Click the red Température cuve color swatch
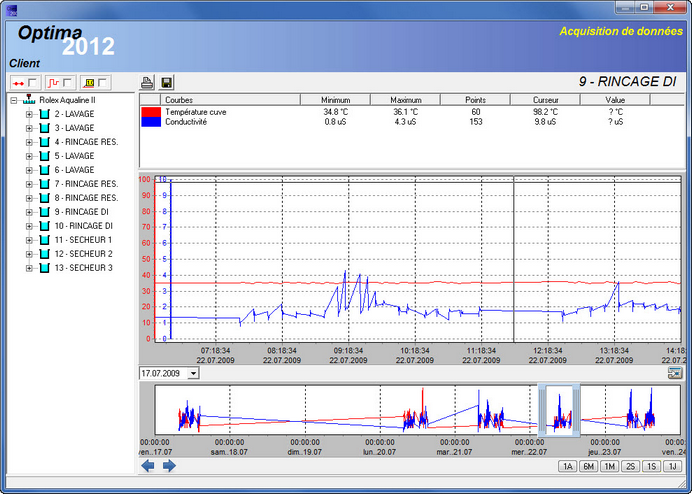The width and height of the screenshot is (692, 494). tap(151, 112)
